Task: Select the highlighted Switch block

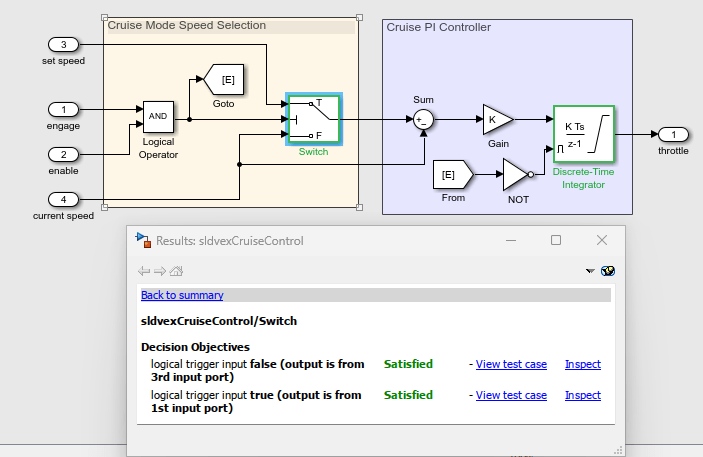Action: pyautogui.click(x=314, y=119)
